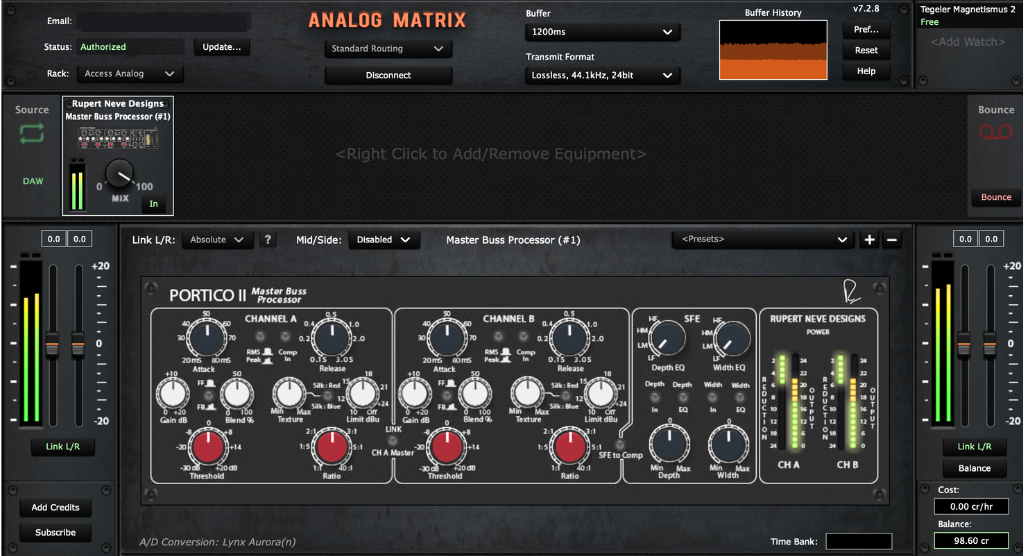The image size is (1024, 556).
Task: Click the Channel B Attack knob
Action: [447, 338]
